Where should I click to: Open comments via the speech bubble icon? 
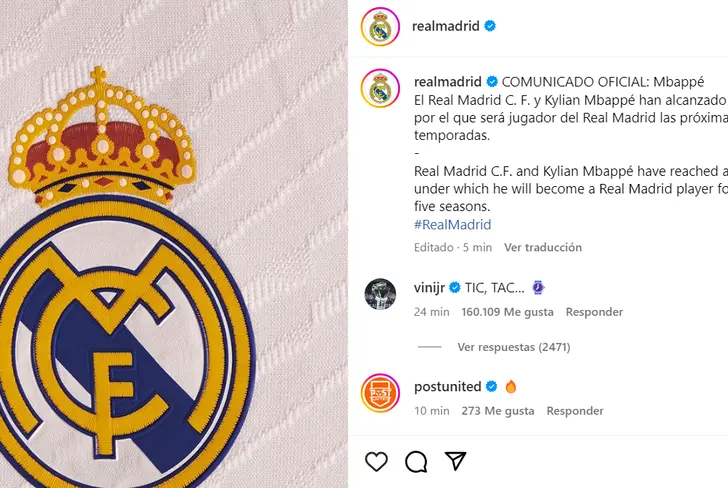point(416,462)
